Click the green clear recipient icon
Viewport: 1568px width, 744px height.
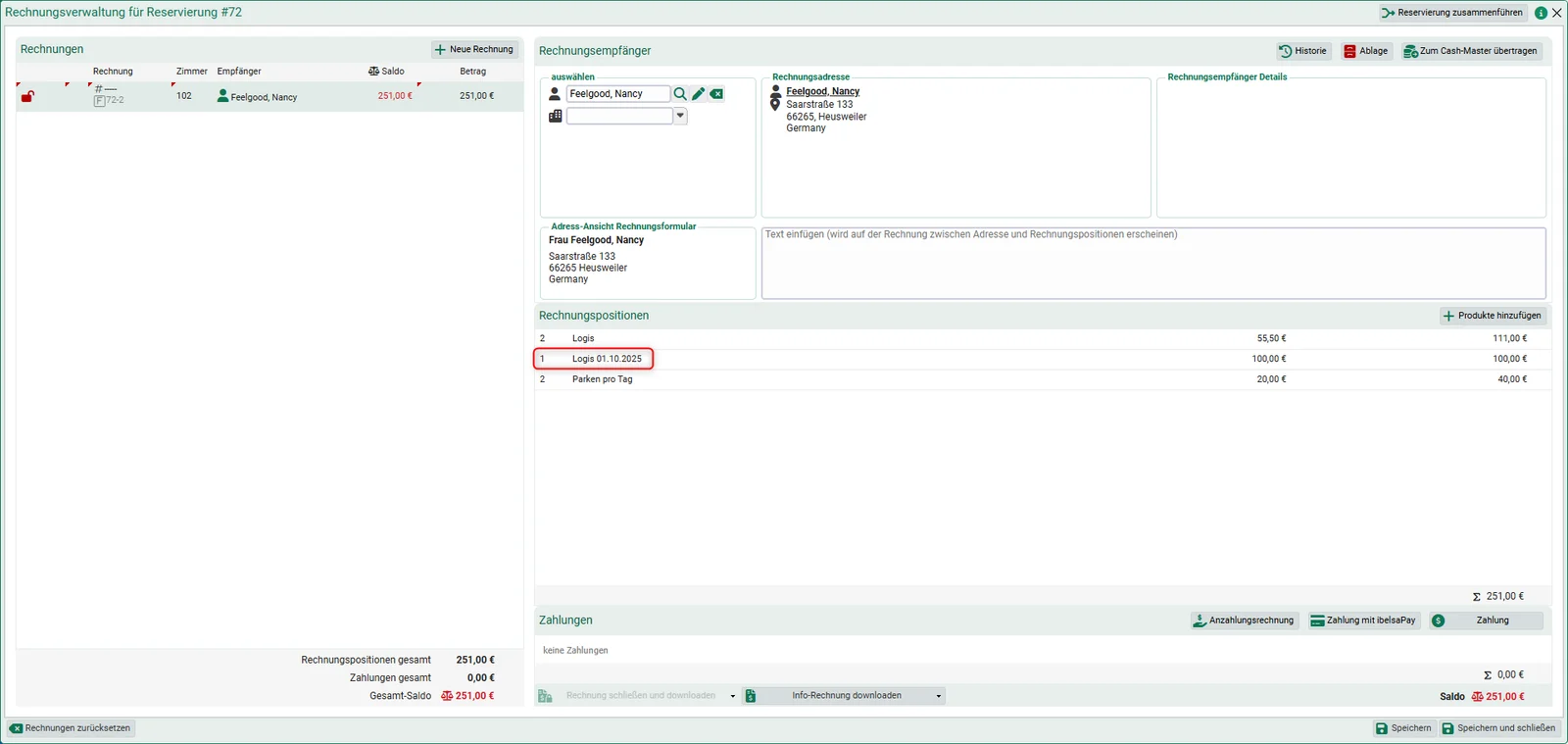pyautogui.click(x=716, y=94)
